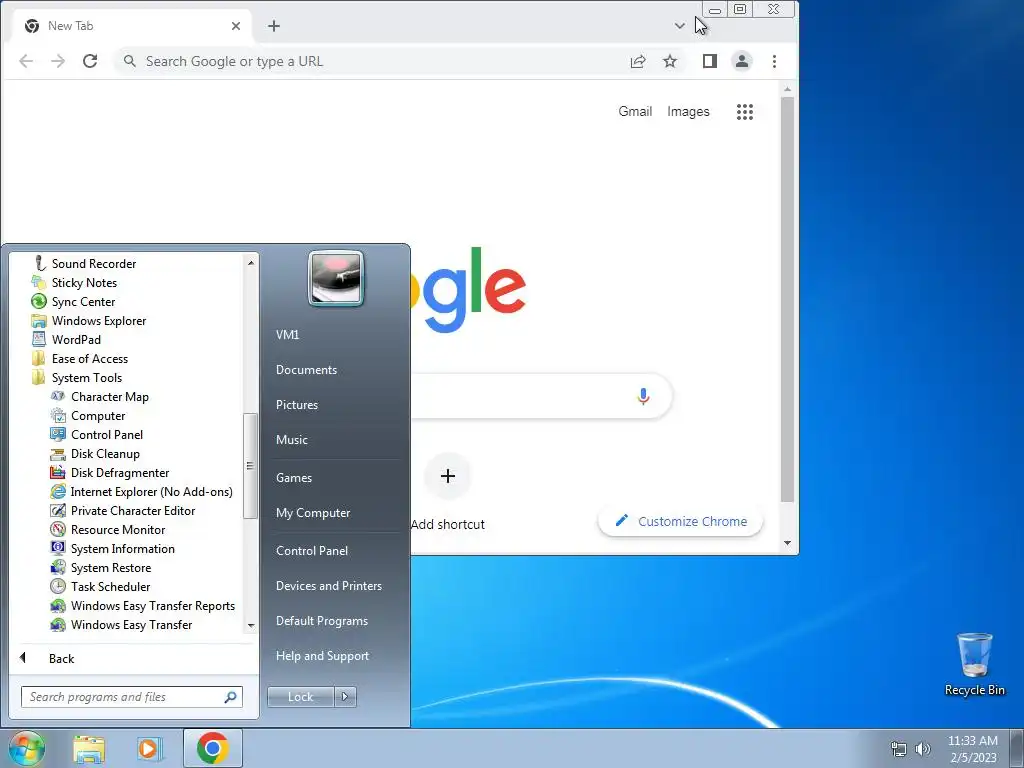
Task: Open Devices and Printers
Action: point(328,586)
